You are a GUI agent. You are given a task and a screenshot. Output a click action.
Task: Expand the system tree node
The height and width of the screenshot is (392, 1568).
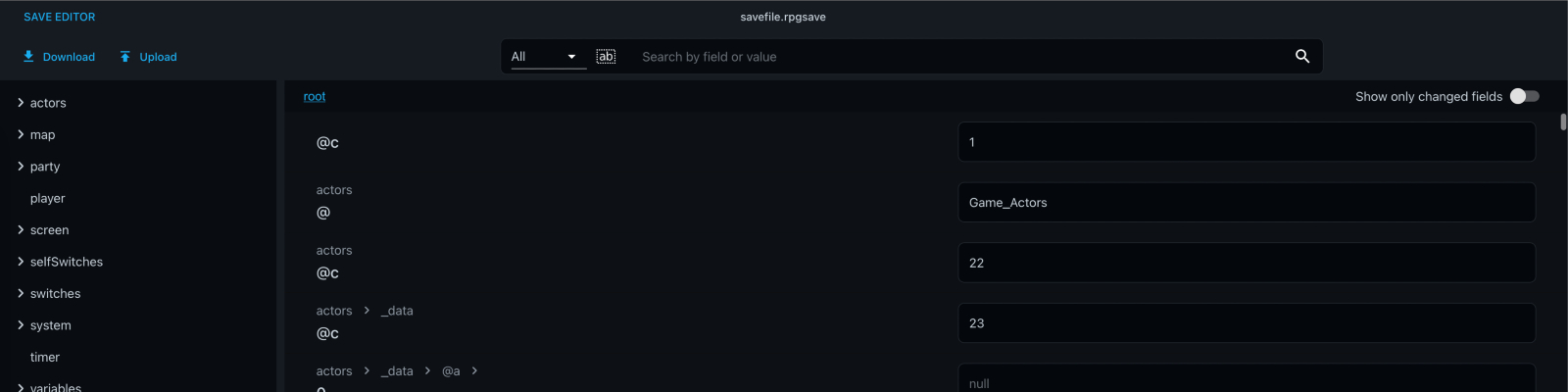[21, 325]
